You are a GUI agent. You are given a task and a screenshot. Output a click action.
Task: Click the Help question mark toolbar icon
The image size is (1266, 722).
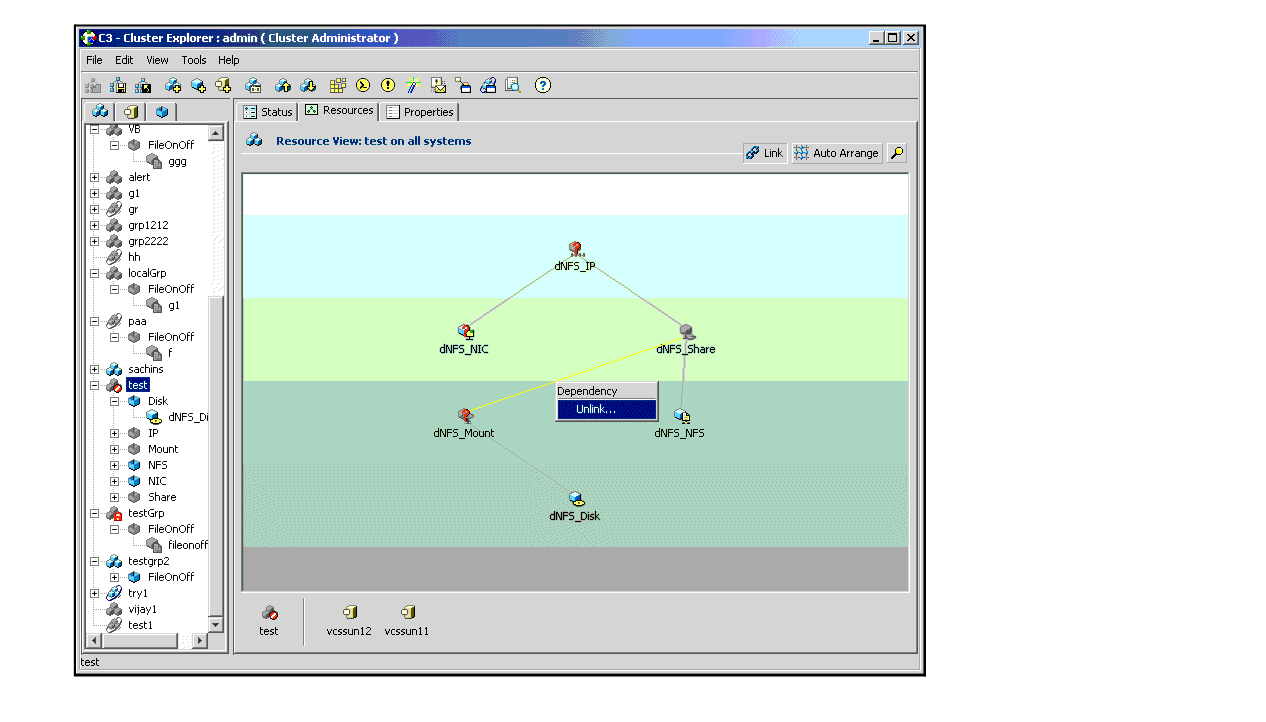(543, 86)
